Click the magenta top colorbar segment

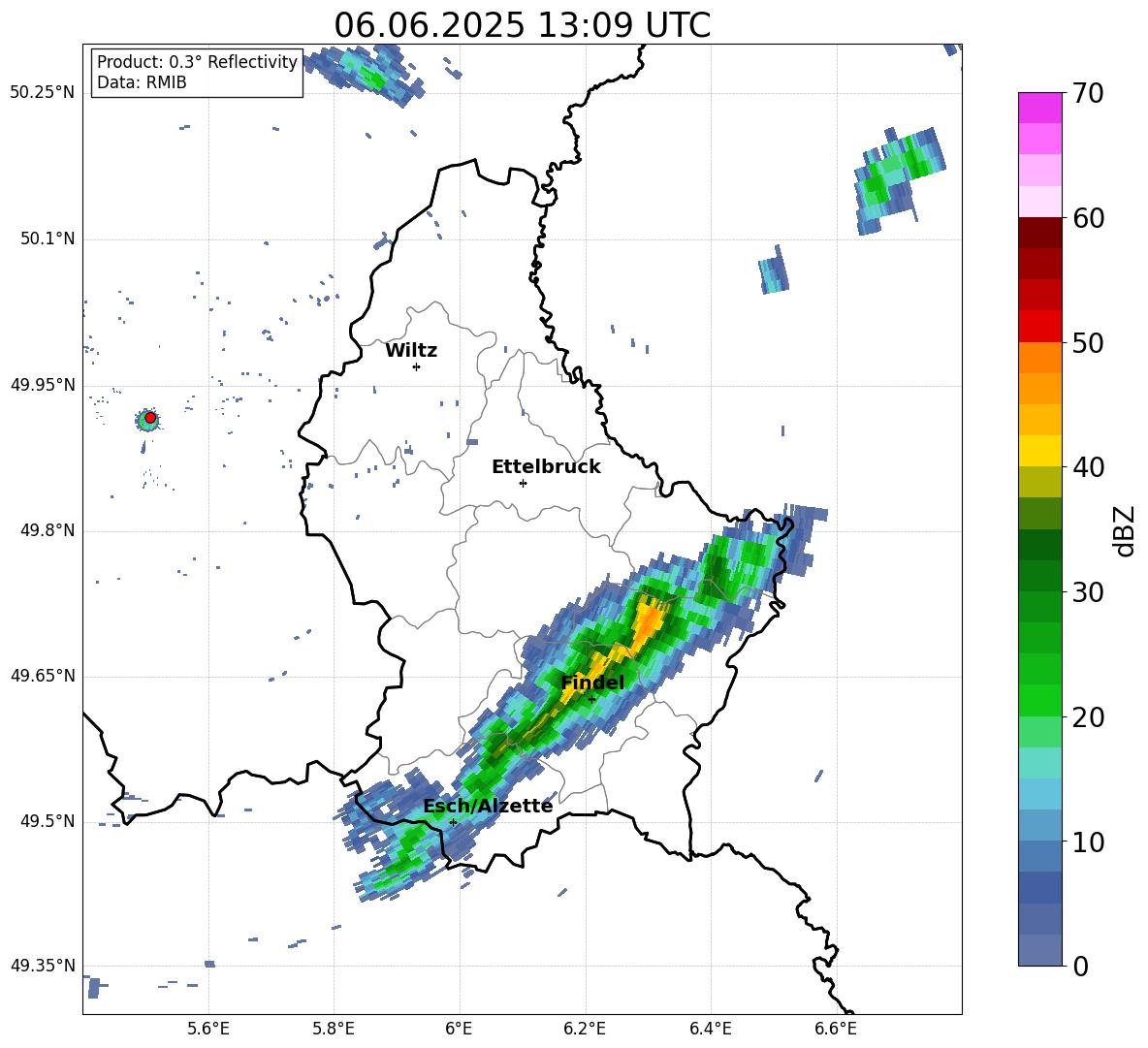click(x=1039, y=108)
